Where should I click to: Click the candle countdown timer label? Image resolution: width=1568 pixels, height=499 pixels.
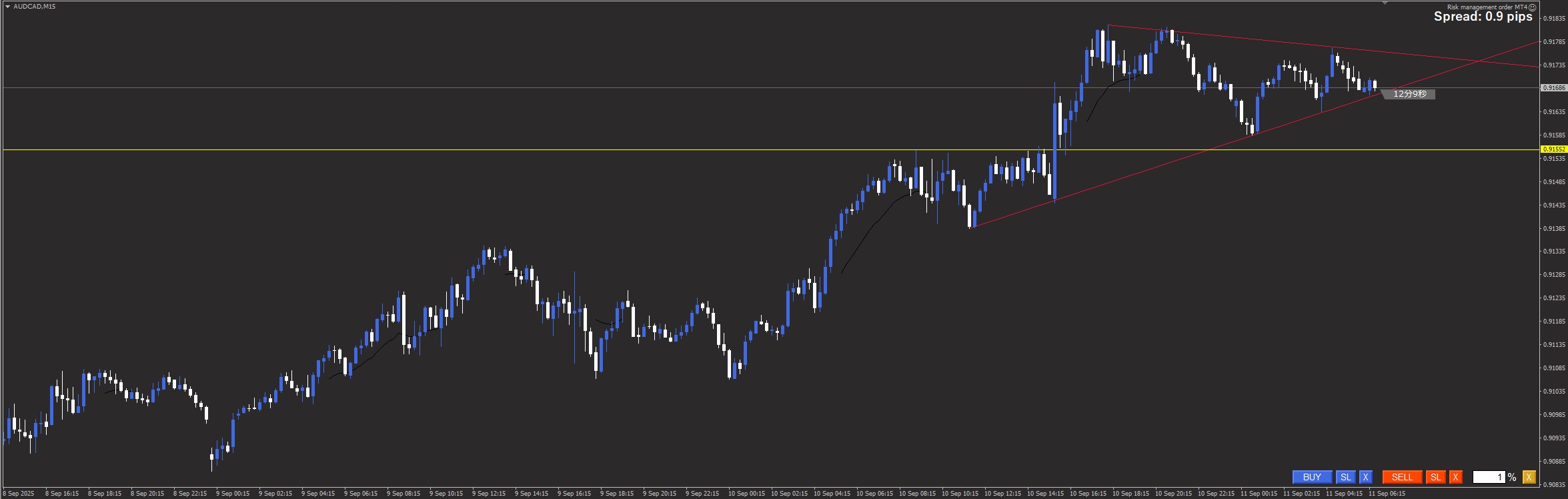coord(1409,94)
